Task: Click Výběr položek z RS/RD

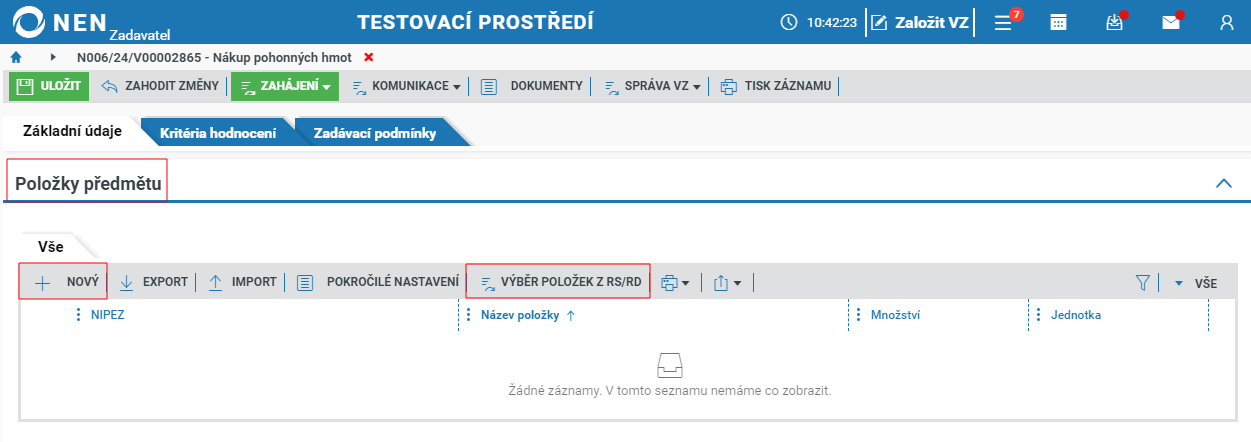Action: point(559,282)
